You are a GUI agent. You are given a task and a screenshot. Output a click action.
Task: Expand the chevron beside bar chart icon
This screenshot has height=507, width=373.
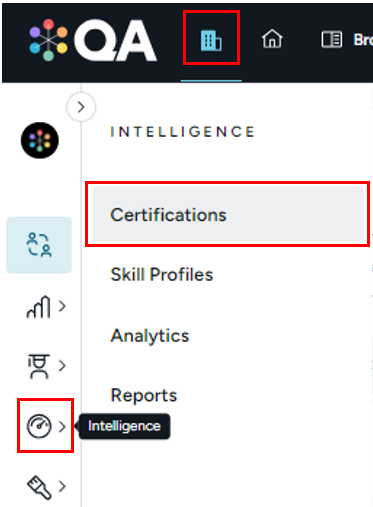point(62,306)
